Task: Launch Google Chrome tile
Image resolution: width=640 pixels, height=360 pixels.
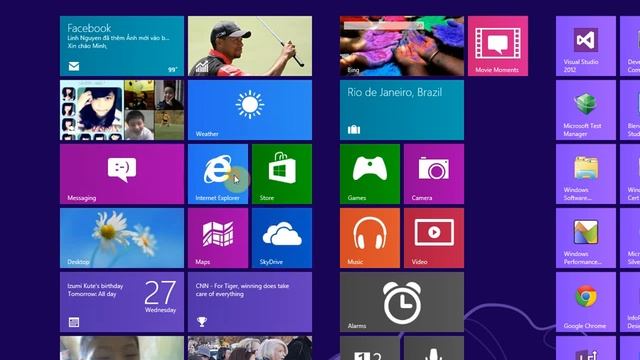Action: pyautogui.click(x=586, y=302)
